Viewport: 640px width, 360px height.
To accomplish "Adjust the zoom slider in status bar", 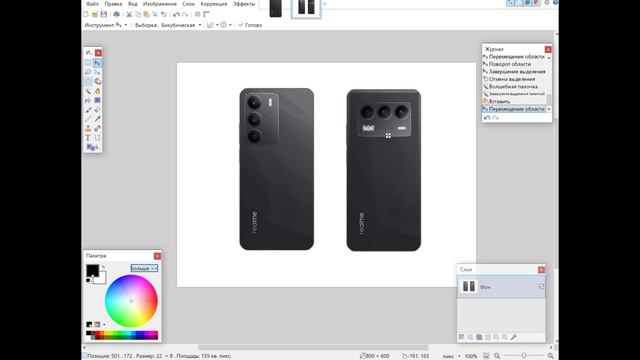I will coord(523,356).
